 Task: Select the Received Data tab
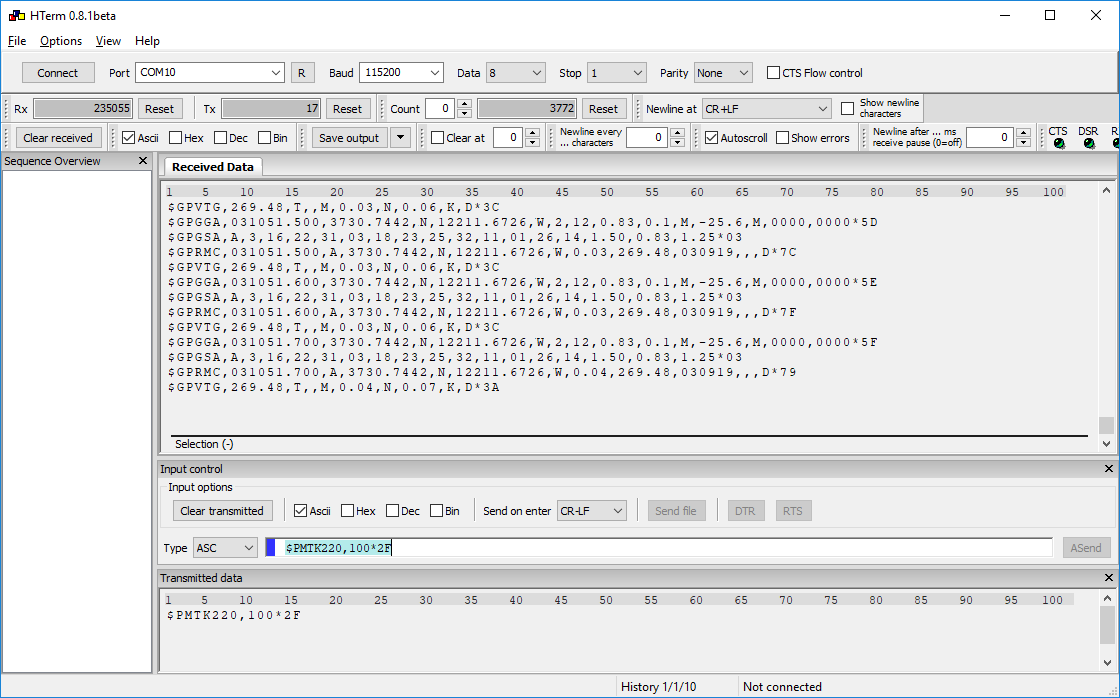(x=213, y=166)
